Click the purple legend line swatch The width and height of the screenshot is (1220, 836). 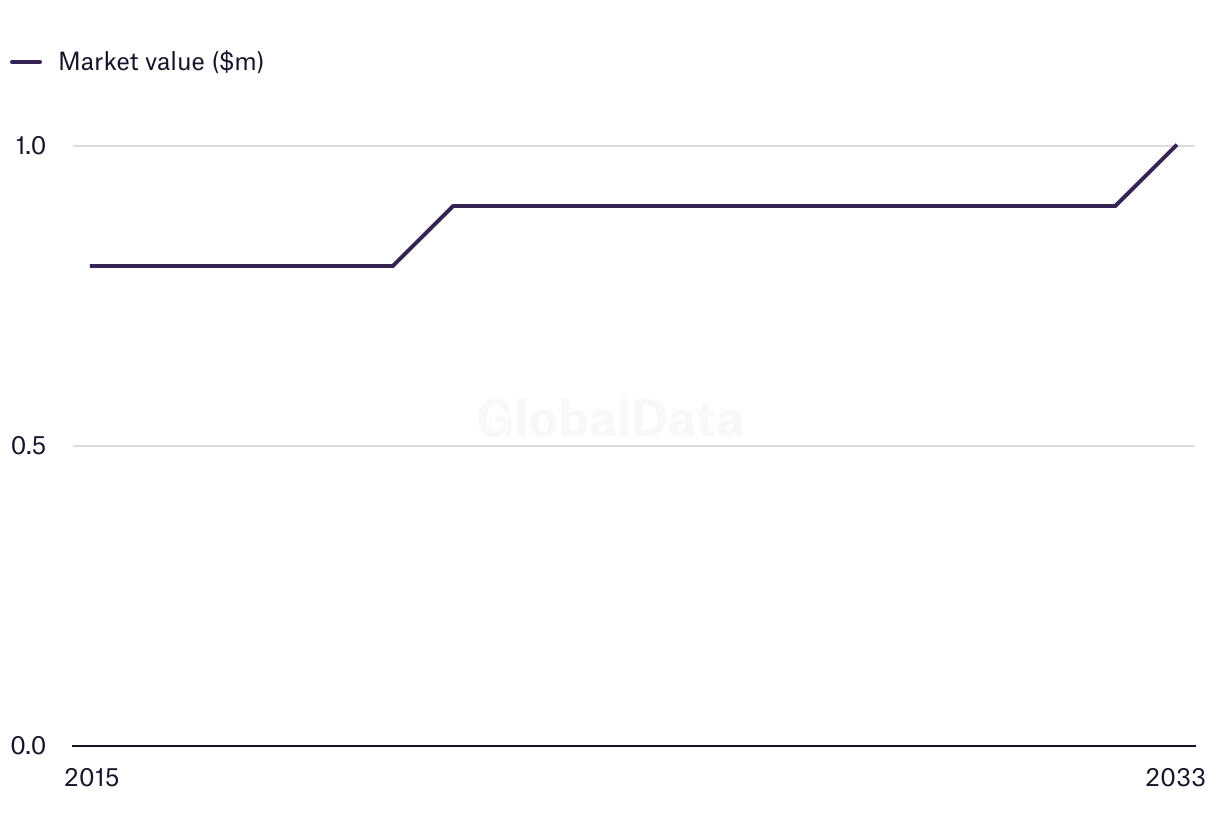coord(26,61)
